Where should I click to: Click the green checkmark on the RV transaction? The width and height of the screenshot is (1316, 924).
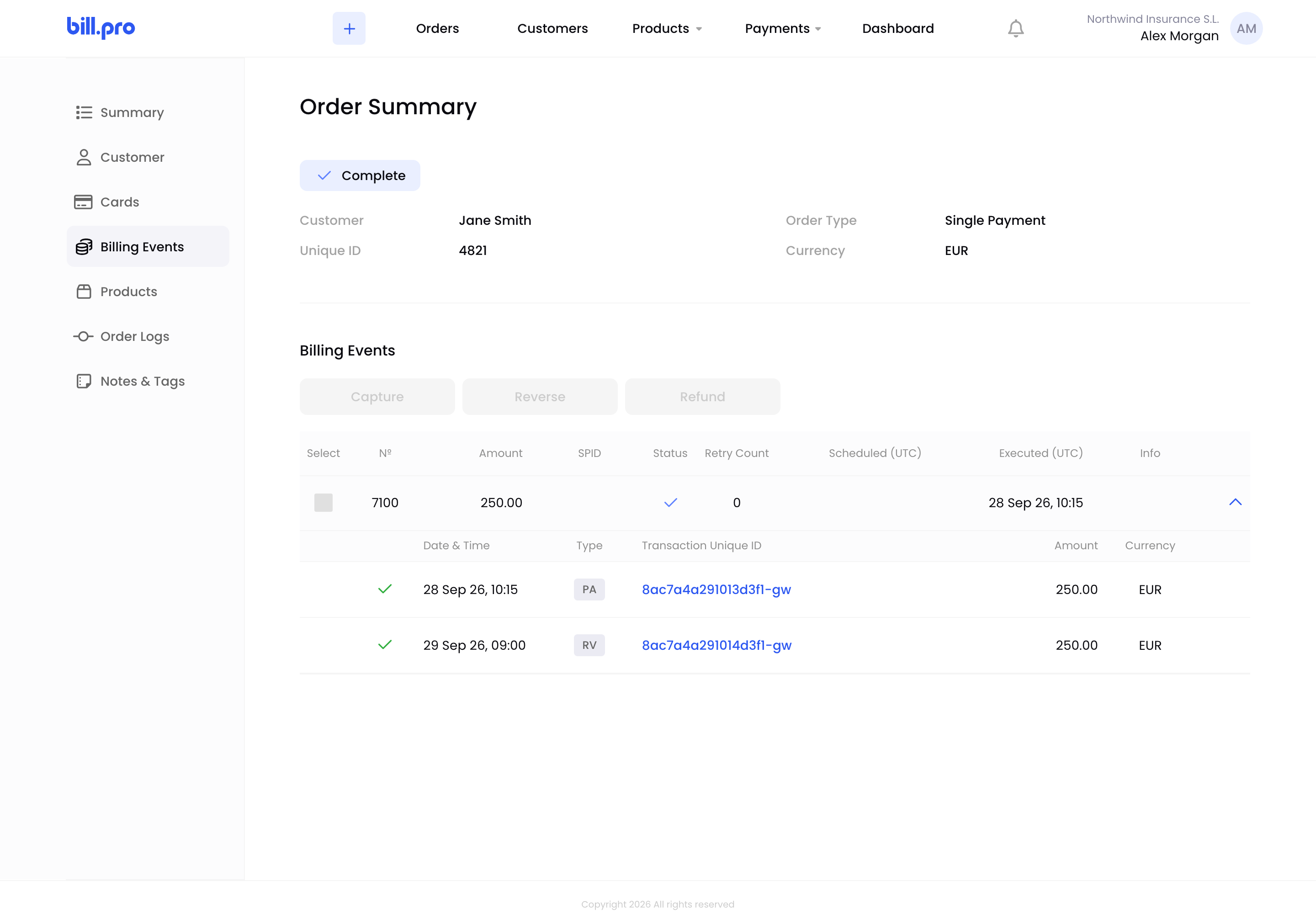385,645
